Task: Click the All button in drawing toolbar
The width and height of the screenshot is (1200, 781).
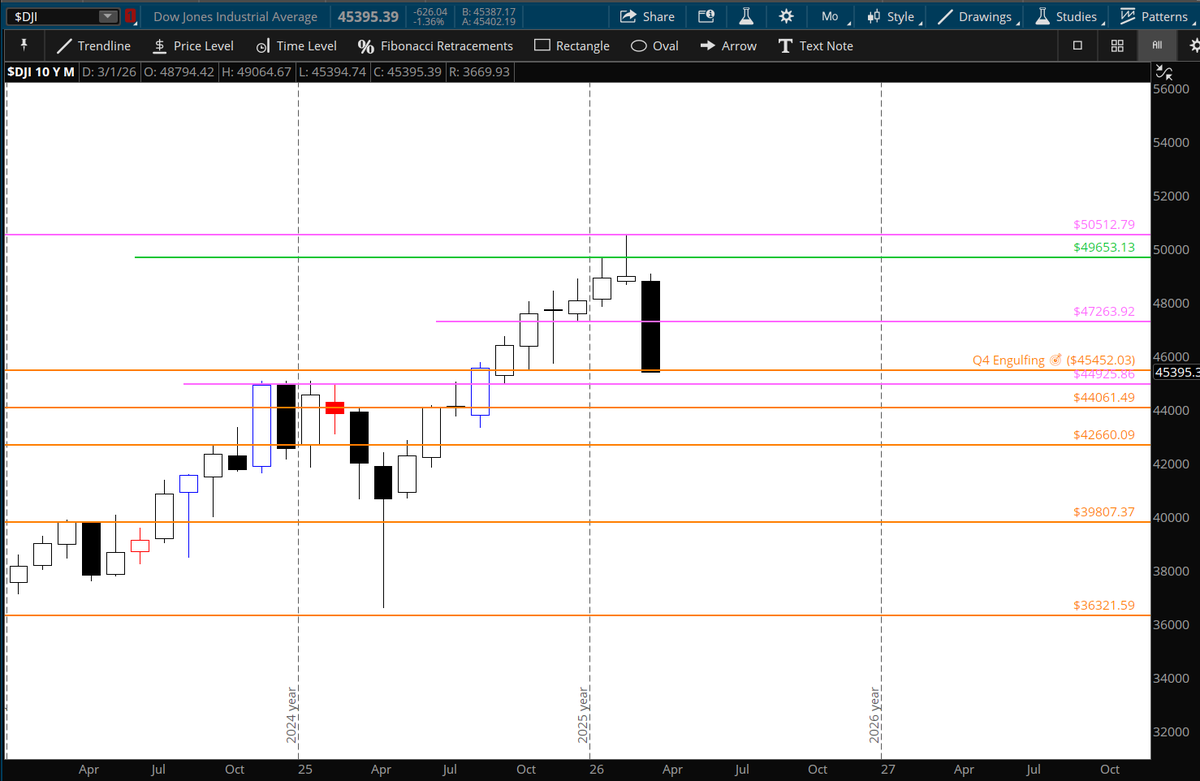Action: 1157,45
